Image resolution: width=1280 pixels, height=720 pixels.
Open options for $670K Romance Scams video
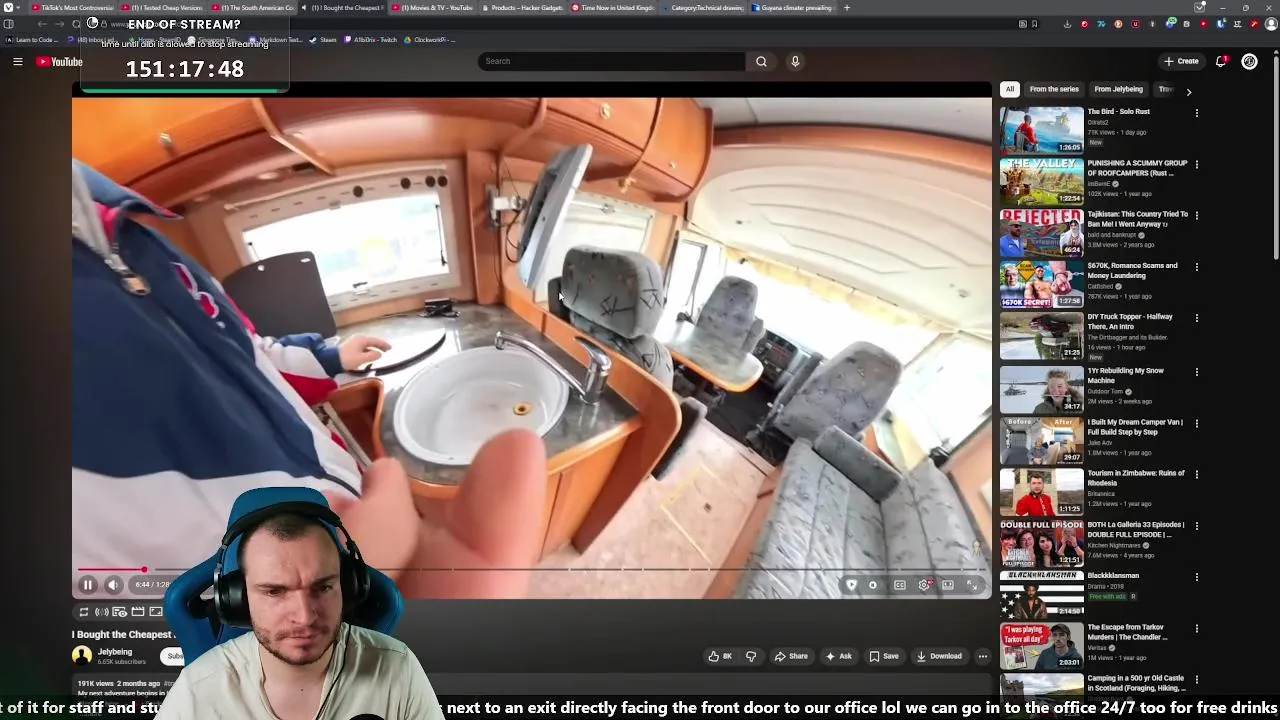1196,267
